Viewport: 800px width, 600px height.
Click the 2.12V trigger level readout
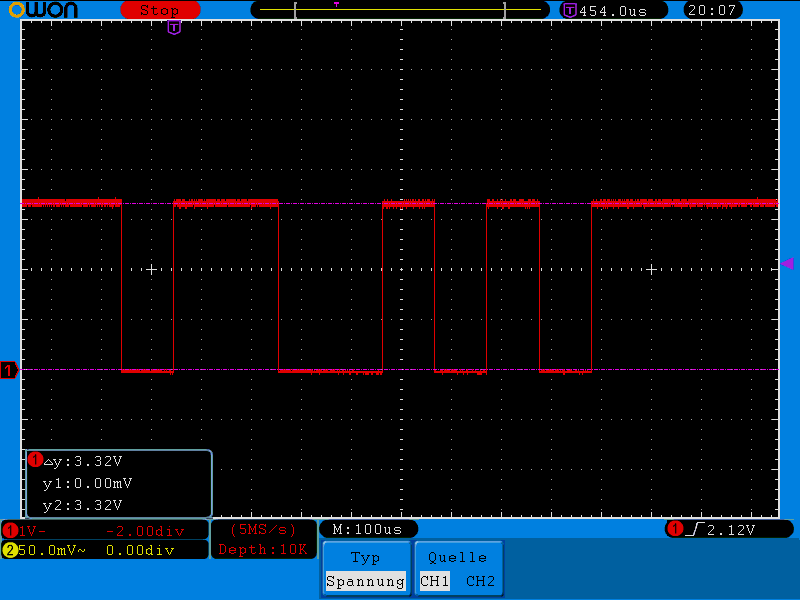pos(731,530)
